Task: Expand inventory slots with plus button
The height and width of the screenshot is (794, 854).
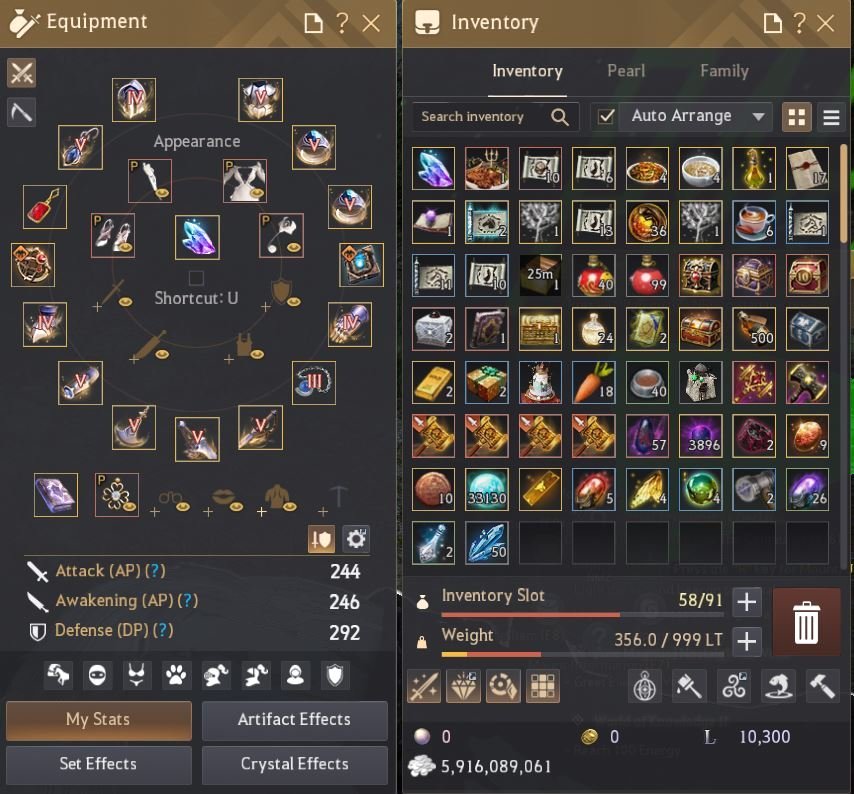Action: tap(746, 602)
